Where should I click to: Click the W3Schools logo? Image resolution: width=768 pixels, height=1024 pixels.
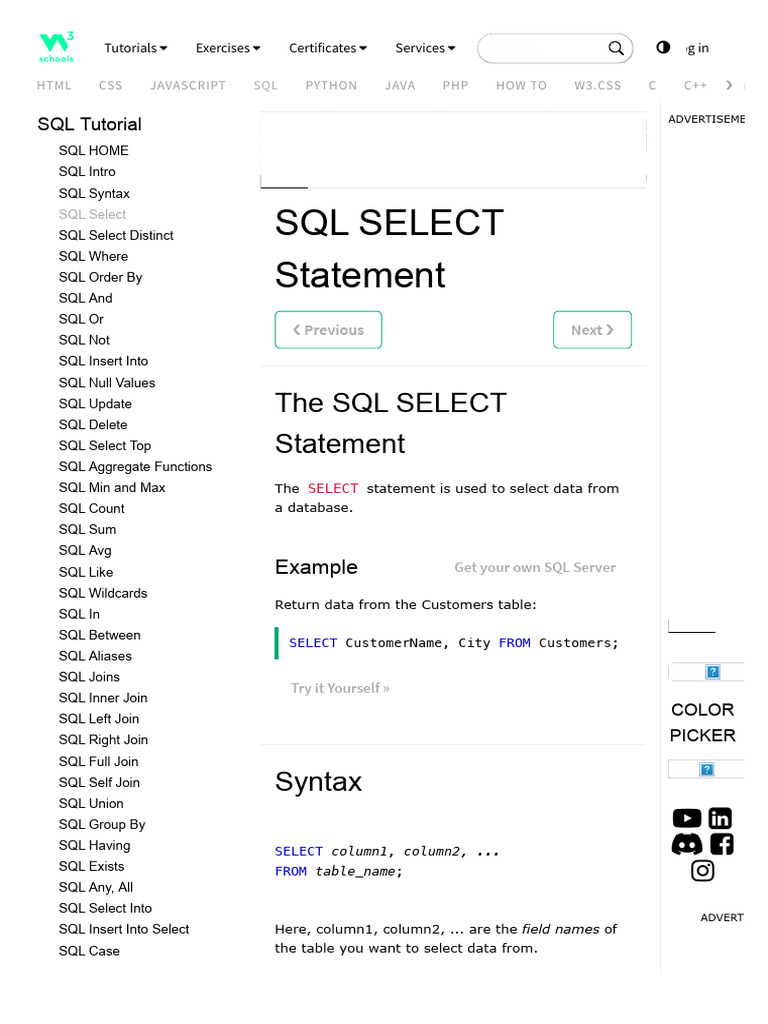pyautogui.click(x=56, y=47)
